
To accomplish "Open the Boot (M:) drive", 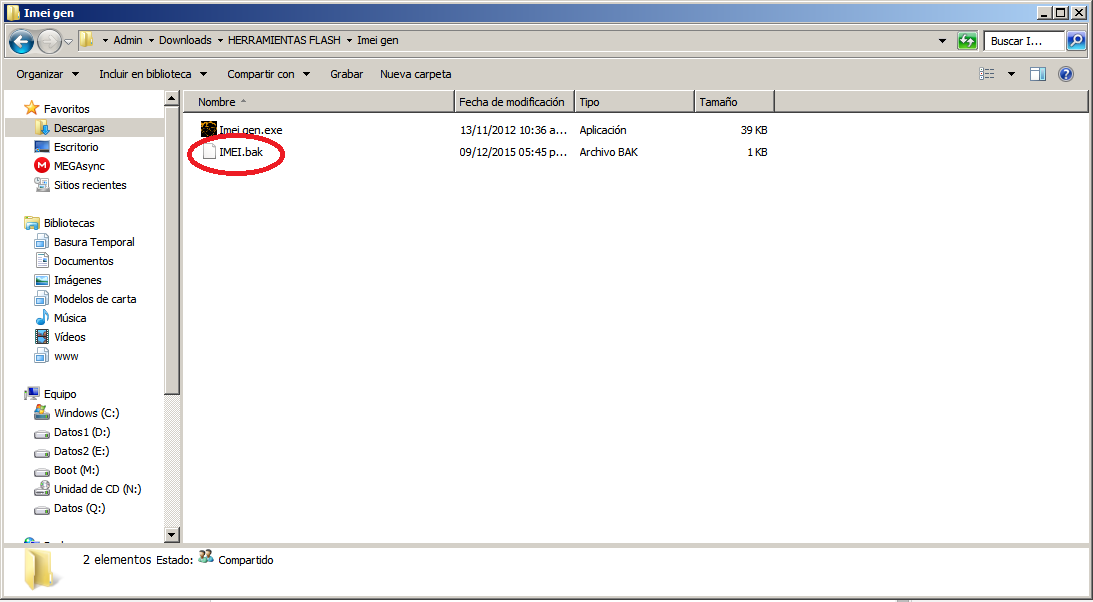I will pos(77,470).
